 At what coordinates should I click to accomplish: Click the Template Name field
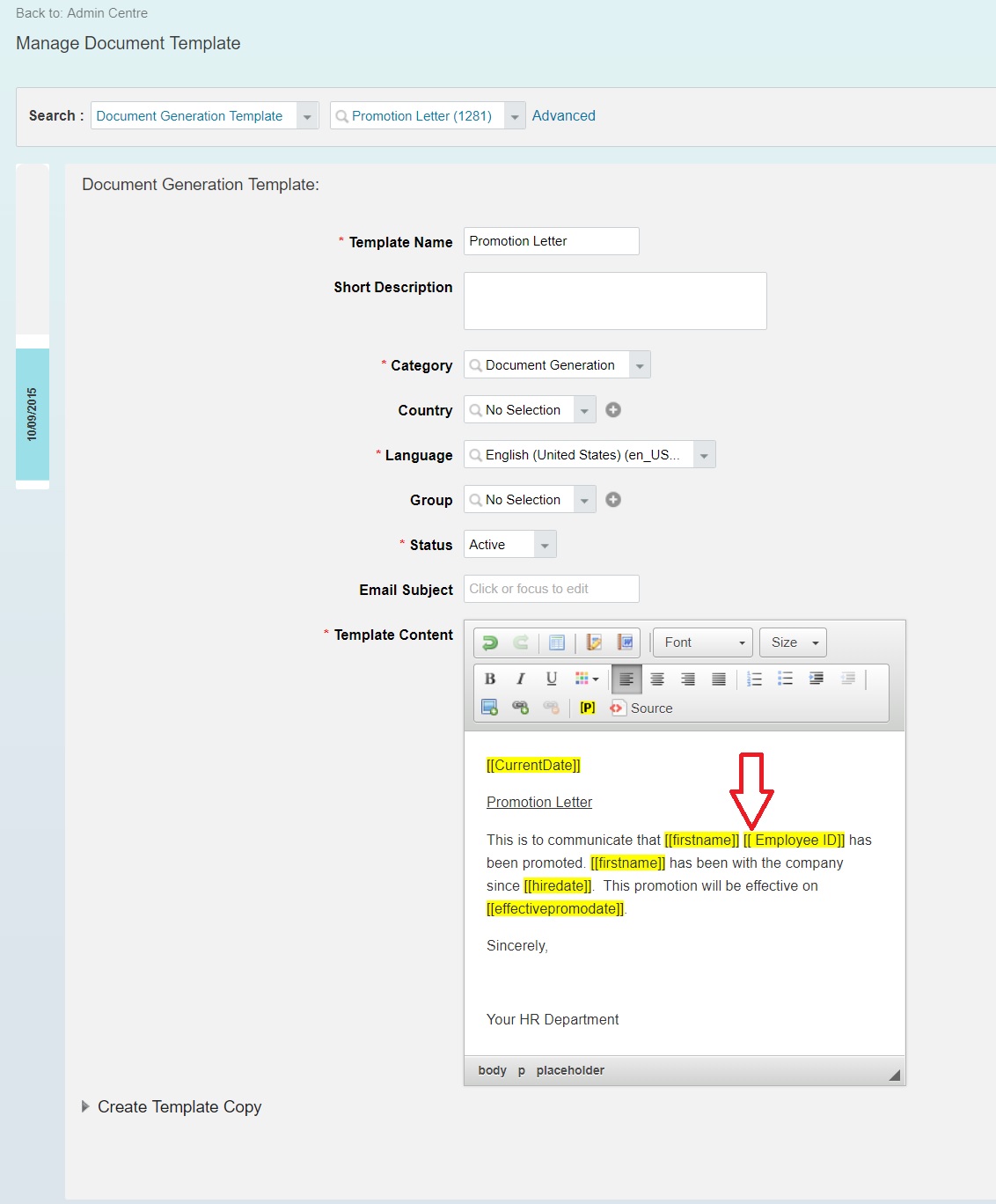pyautogui.click(x=552, y=241)
